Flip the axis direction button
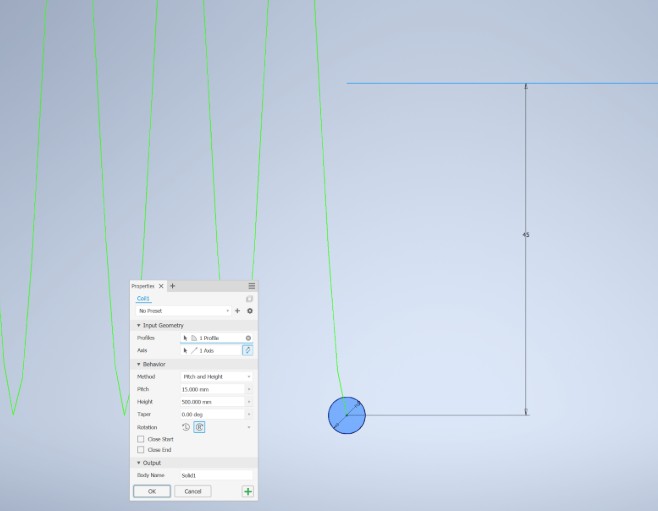The image size is (658, 511). tap(248, 350)
